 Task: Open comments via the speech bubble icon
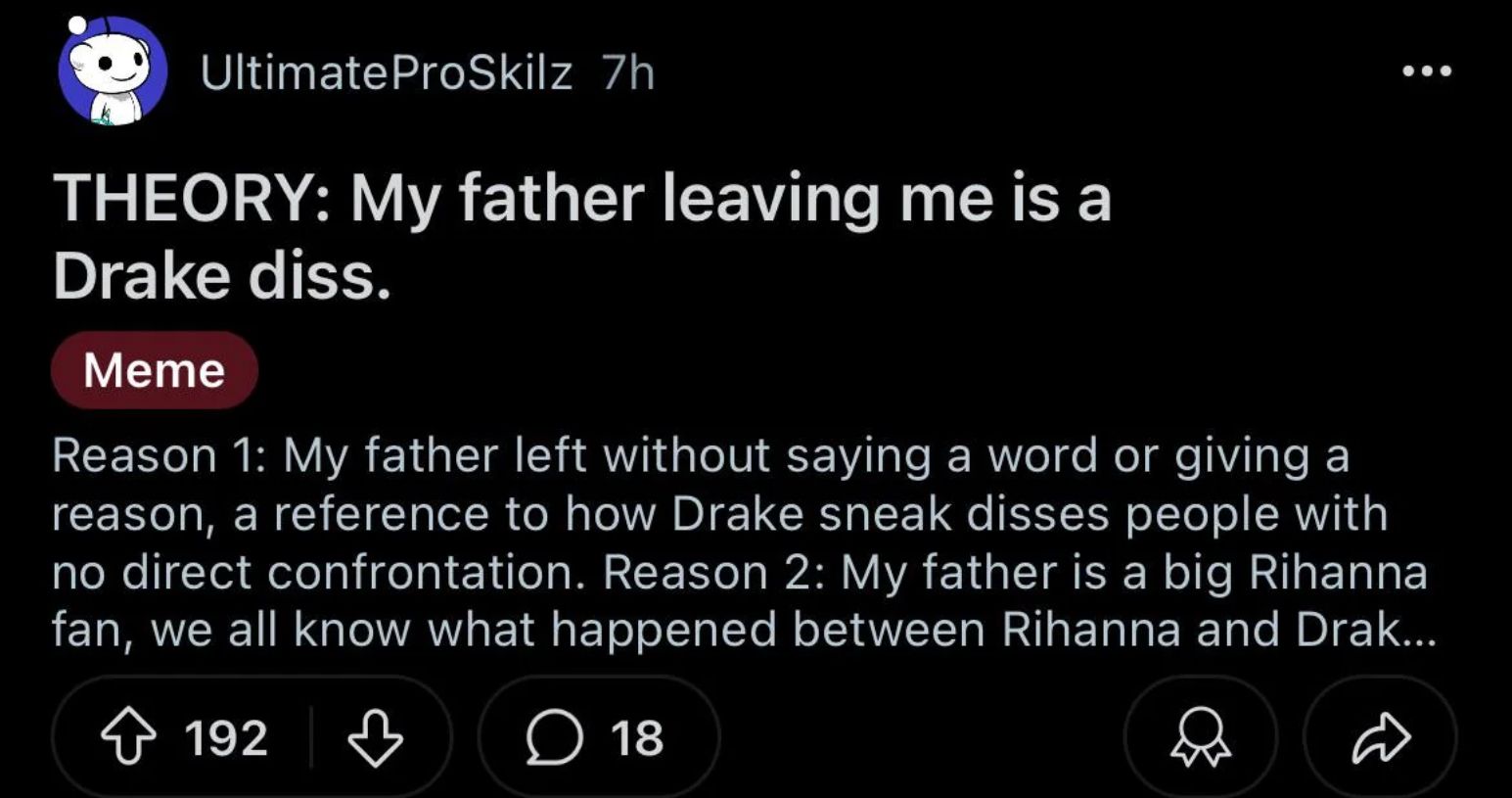coord(555,738)
